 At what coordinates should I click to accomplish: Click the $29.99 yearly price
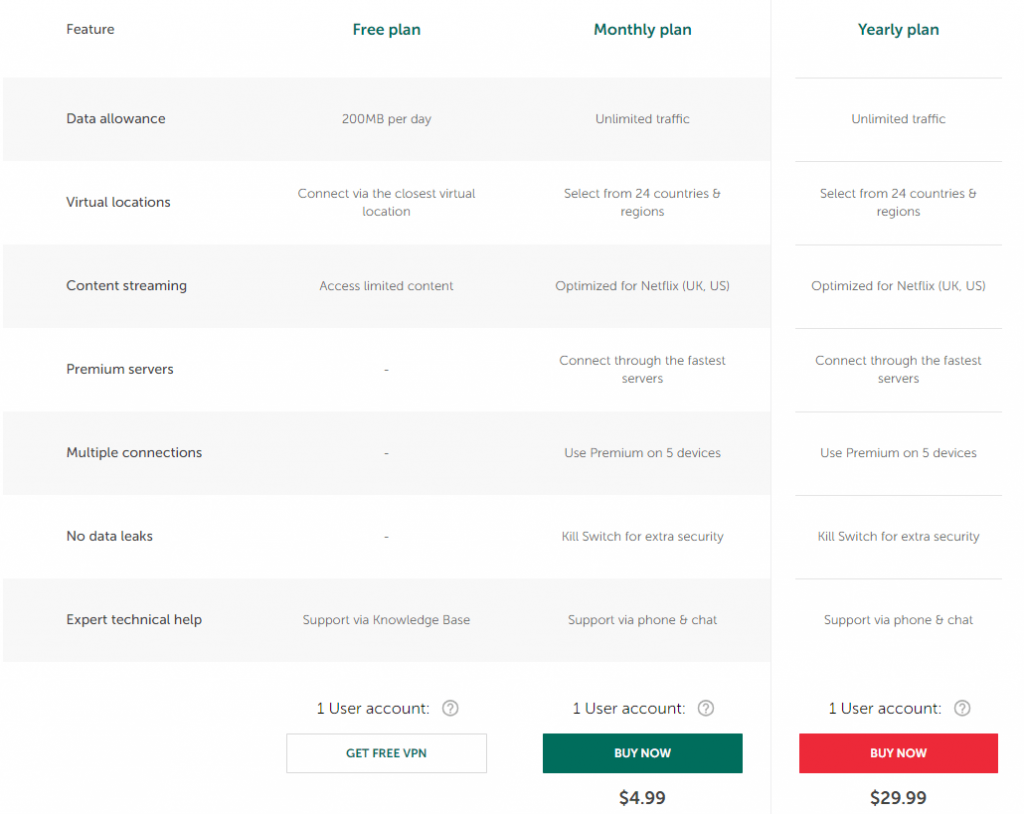[x=899, y=798]
